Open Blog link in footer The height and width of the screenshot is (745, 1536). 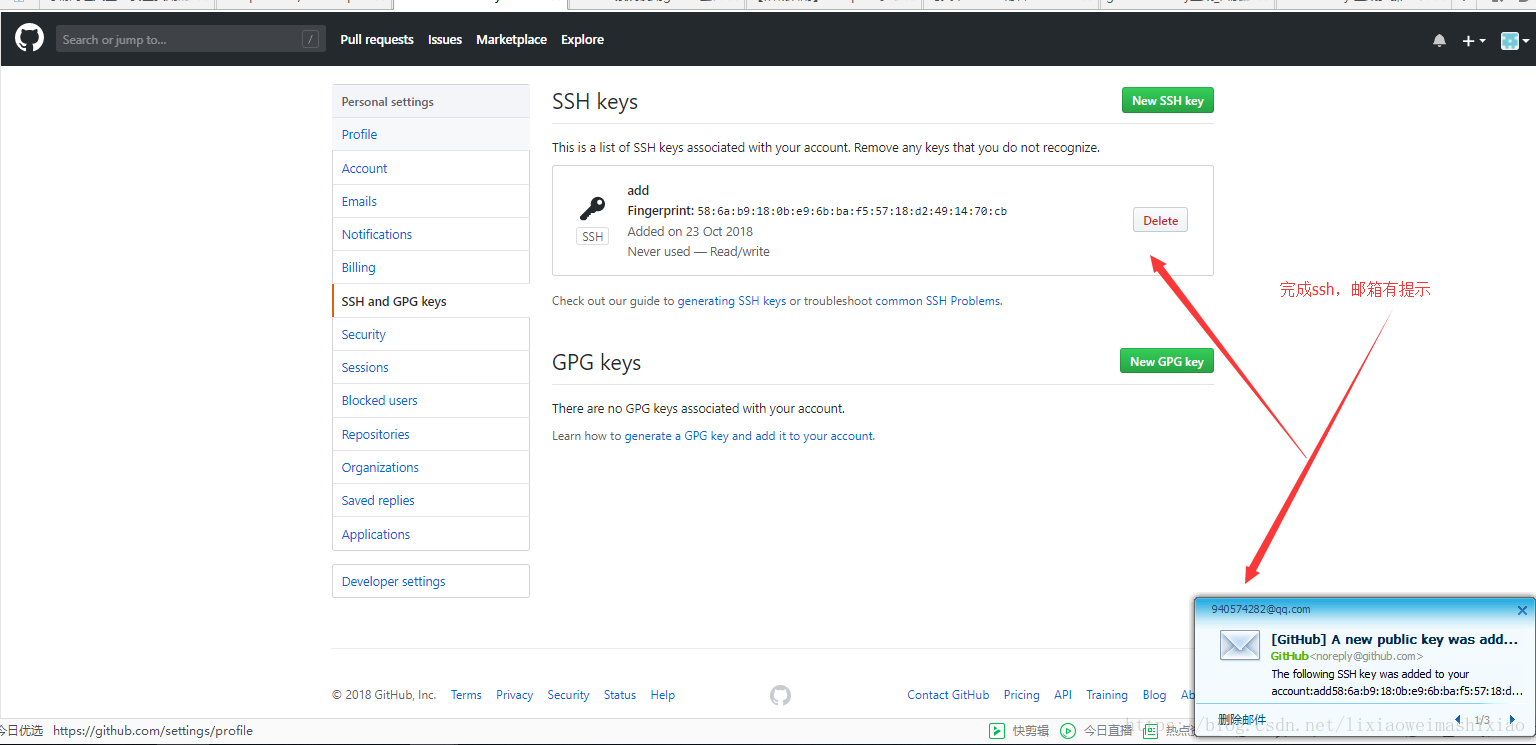tap(1154, 695)
